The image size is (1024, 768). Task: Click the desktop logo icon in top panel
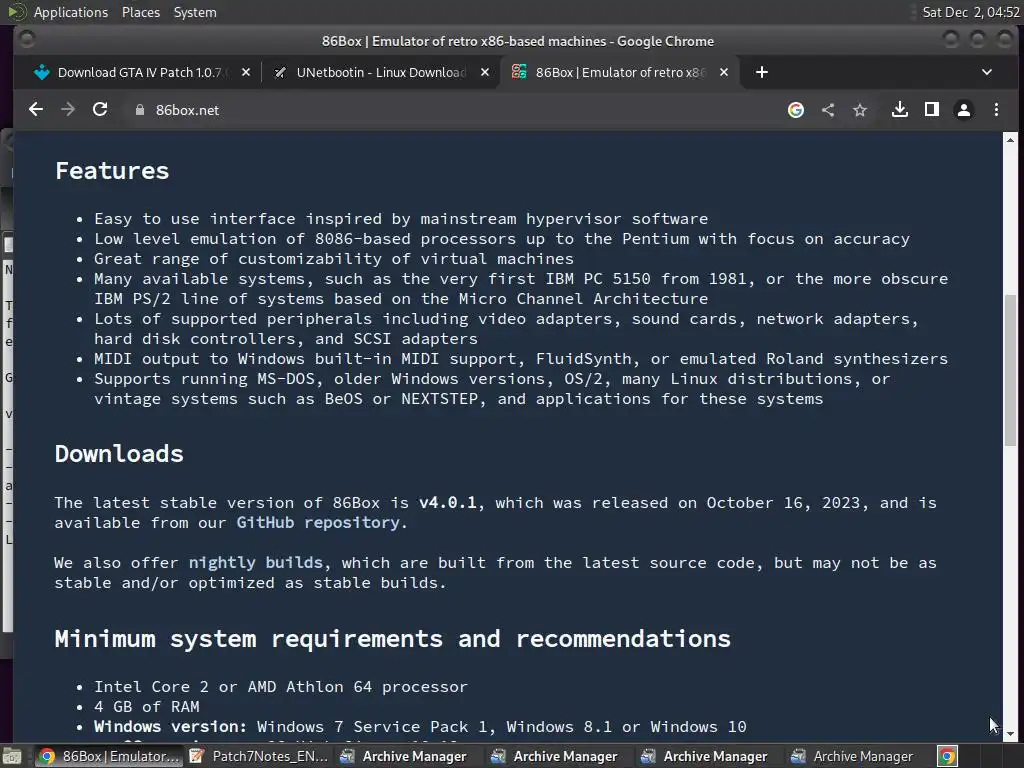point(17,12)
